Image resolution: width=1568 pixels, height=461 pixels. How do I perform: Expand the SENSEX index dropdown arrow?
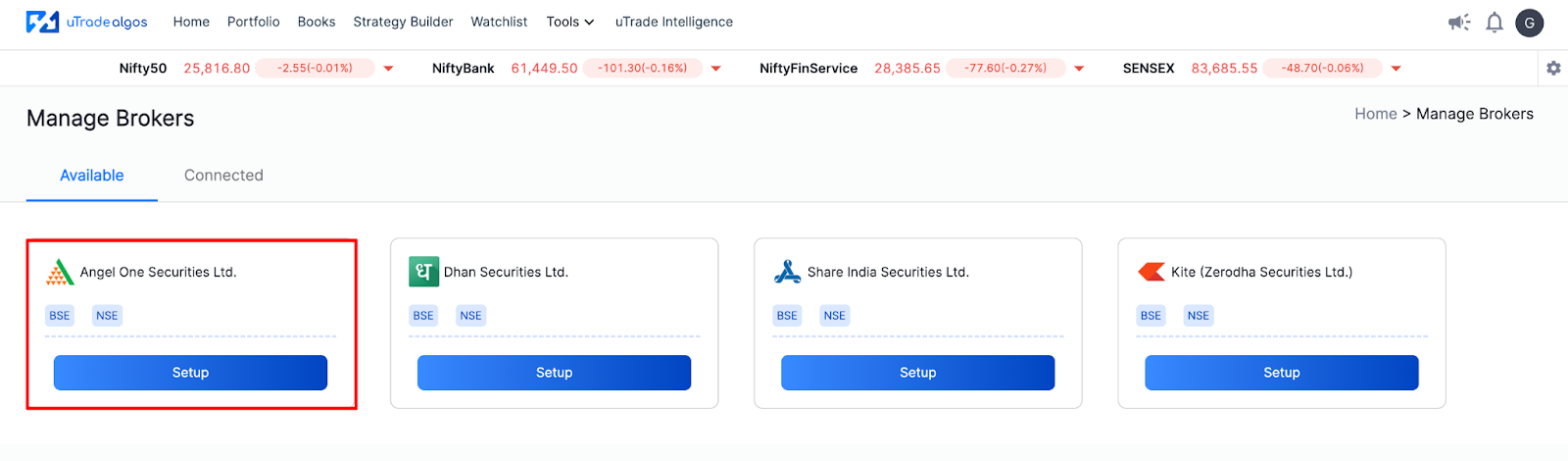click(1396, 69)
